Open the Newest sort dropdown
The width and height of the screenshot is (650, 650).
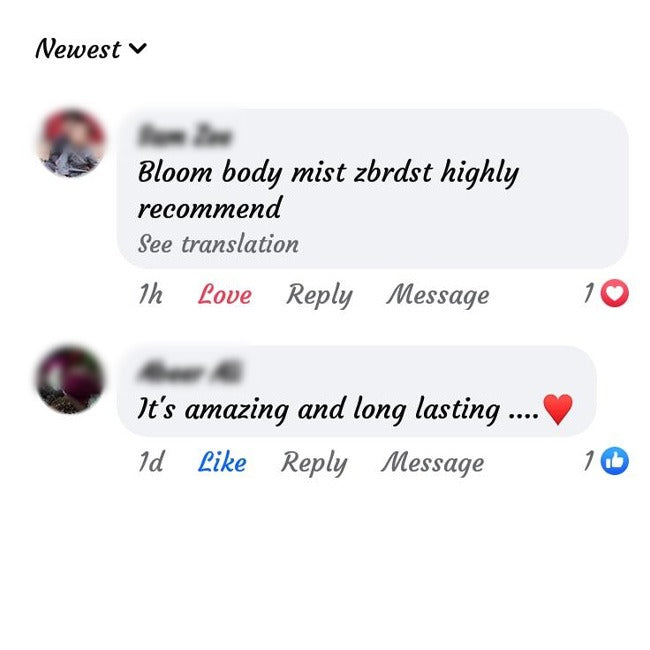pyautogui.click(x=91, y=49)
